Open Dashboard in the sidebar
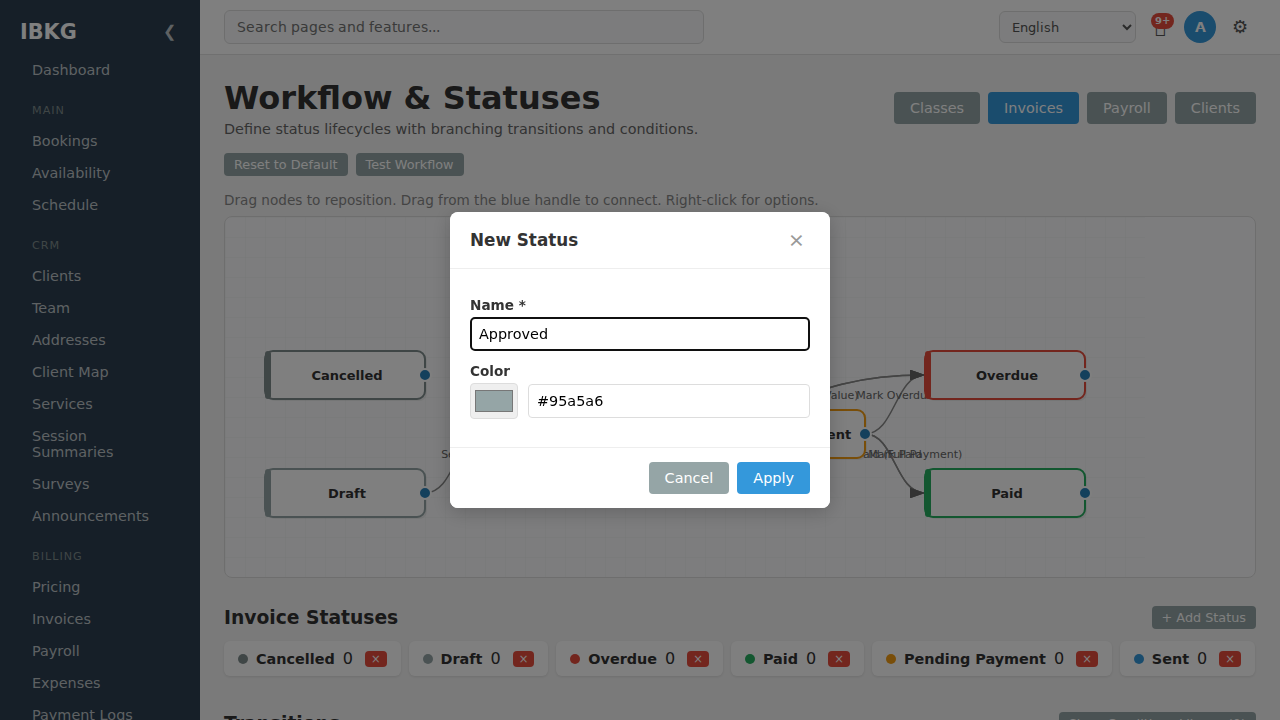1280x720 pixels. (71, 70)
